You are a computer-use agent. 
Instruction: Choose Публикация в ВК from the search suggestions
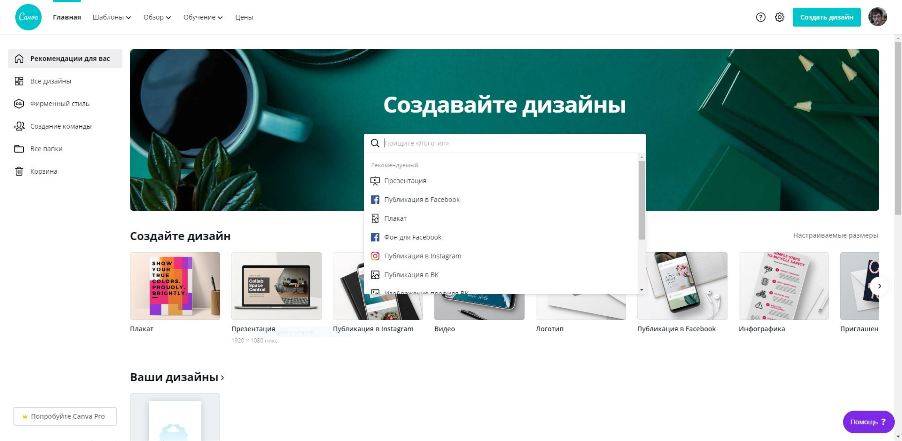(503, 275)
